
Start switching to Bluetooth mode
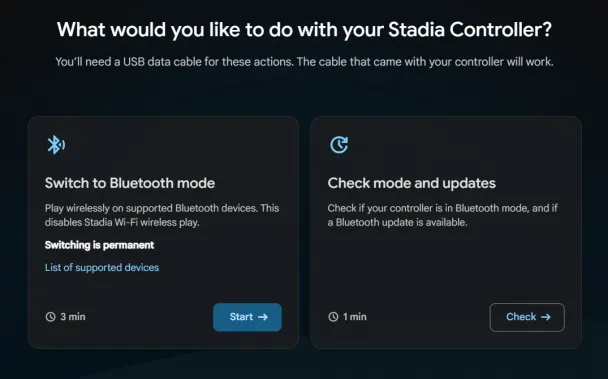(x=247, y=317)
